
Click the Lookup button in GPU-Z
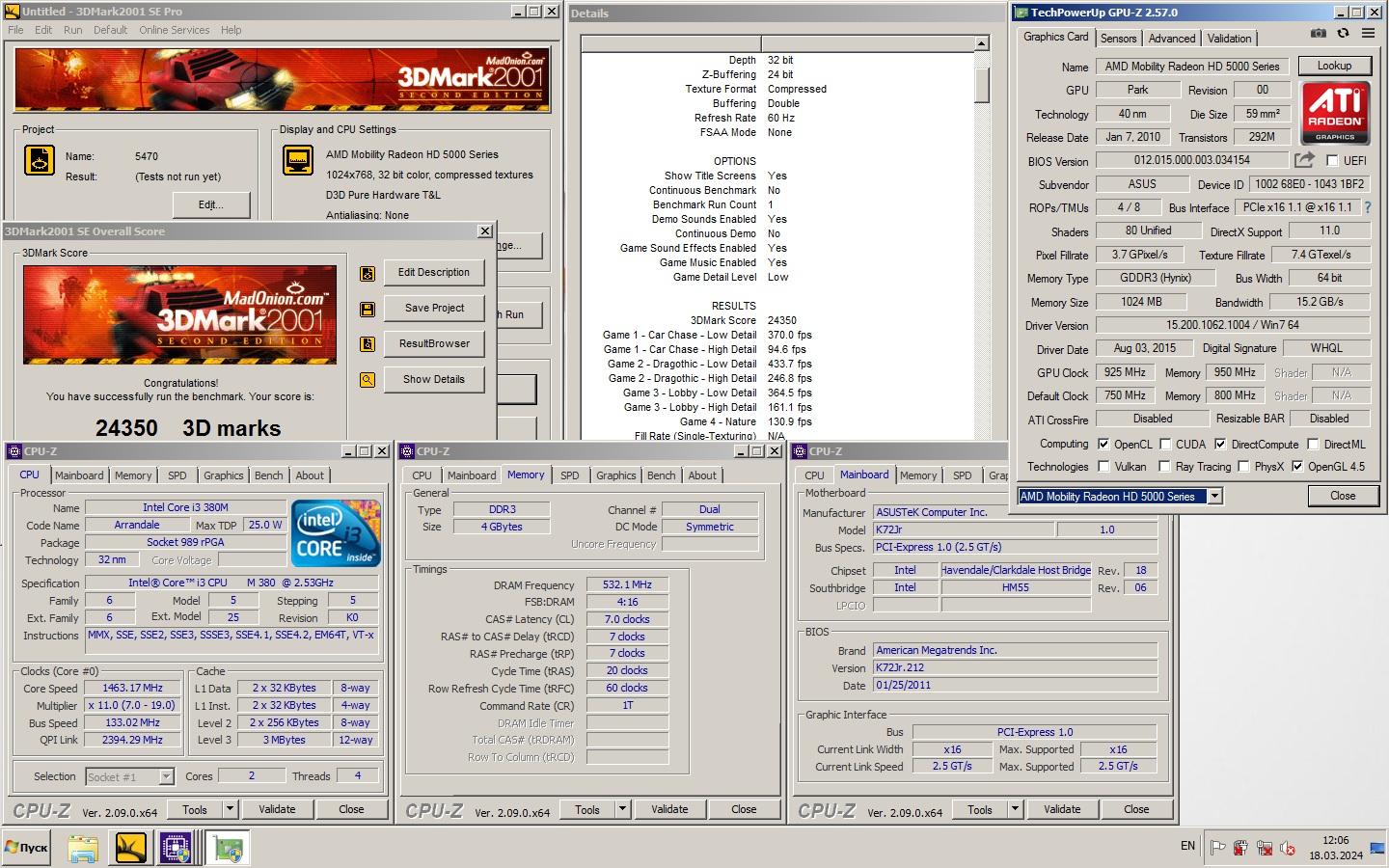(x=1334, y=66)
